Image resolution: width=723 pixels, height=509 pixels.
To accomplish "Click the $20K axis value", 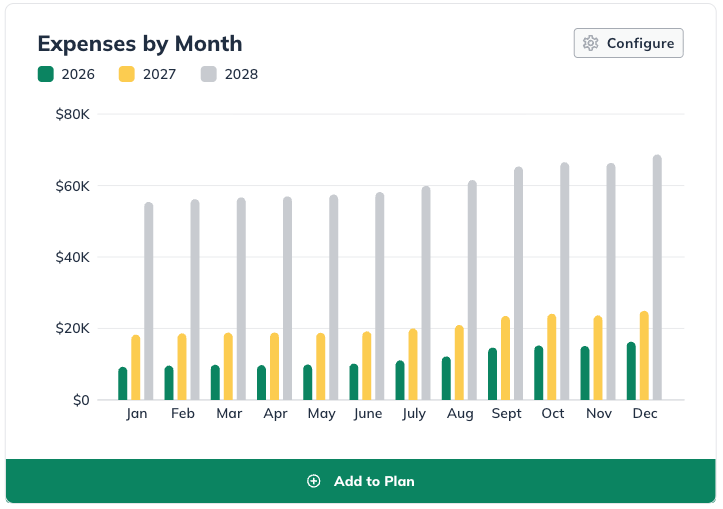I will tap(72, 329).
